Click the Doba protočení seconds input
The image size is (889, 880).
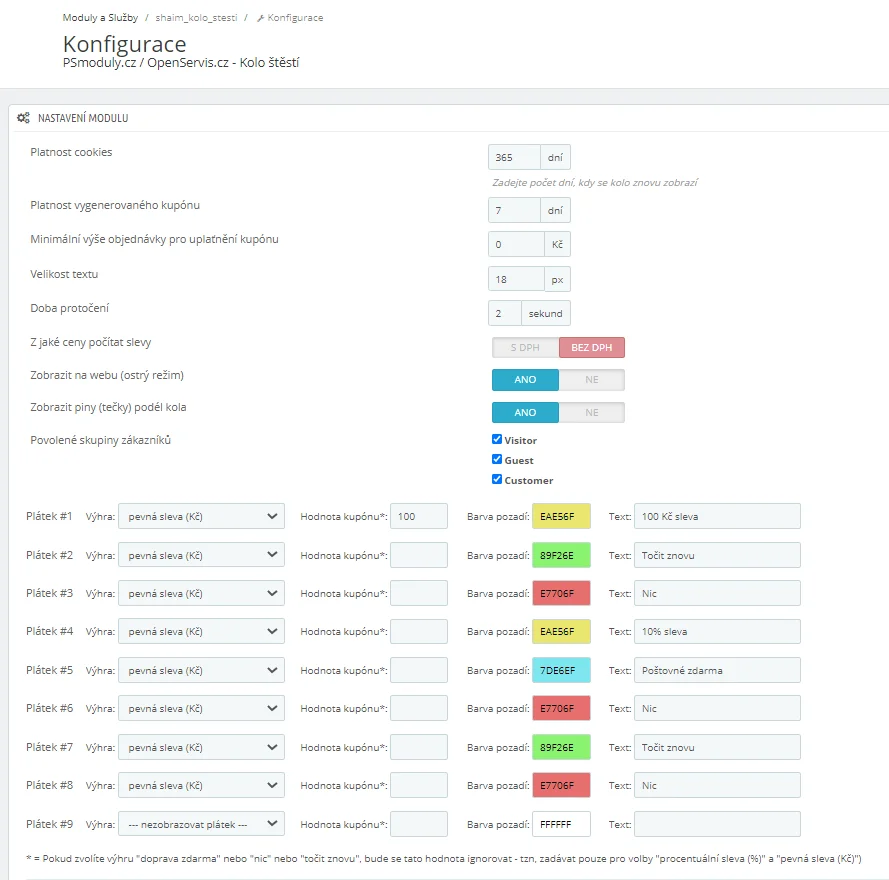[x=504, y=313]
